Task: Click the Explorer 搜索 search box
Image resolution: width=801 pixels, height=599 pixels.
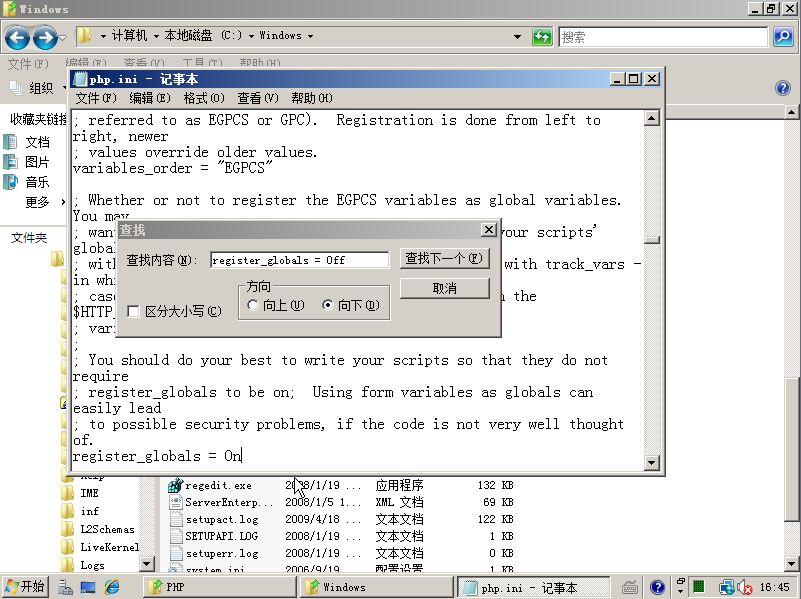Action: pos(663,37)
